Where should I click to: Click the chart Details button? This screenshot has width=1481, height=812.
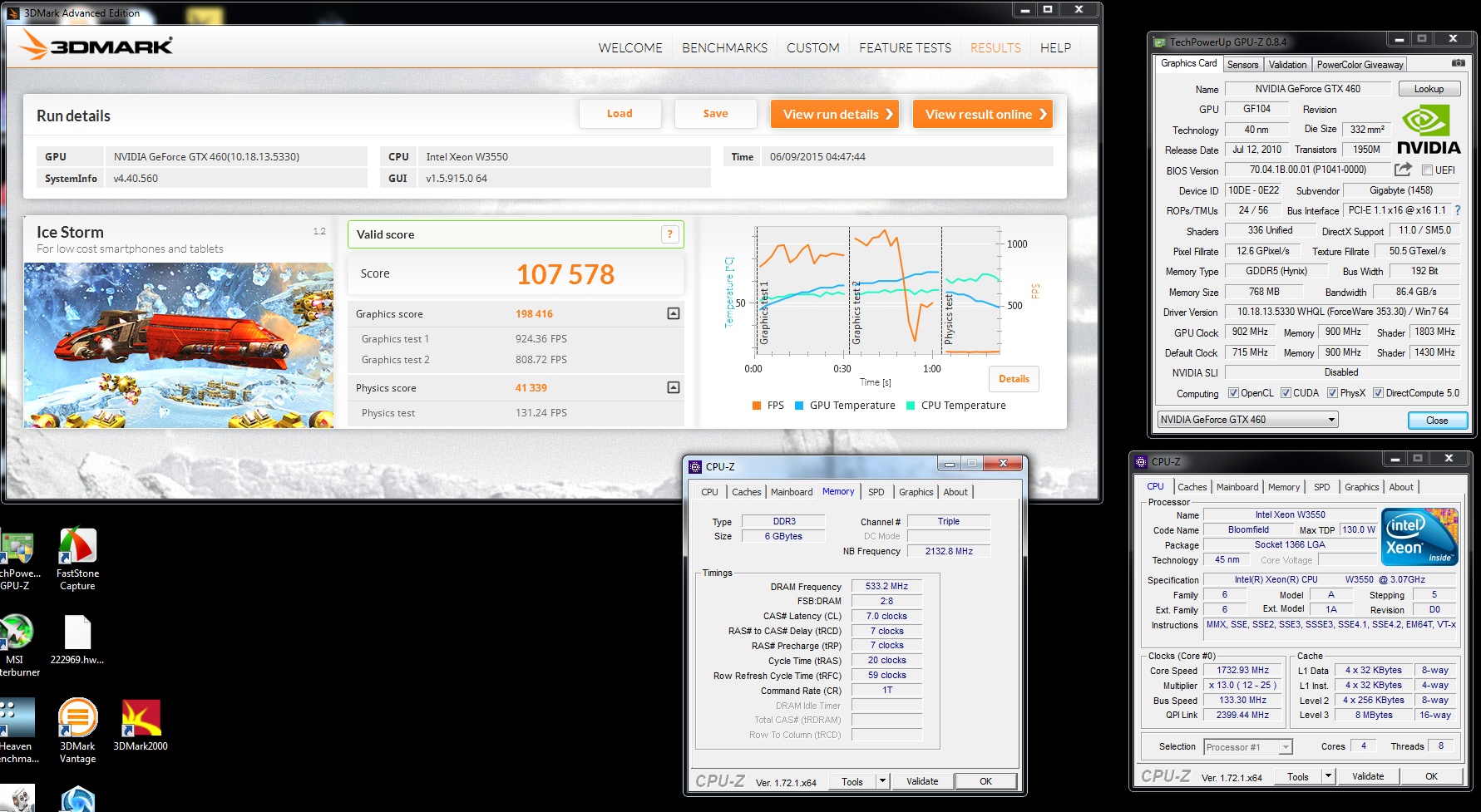tap(1014, 379)
